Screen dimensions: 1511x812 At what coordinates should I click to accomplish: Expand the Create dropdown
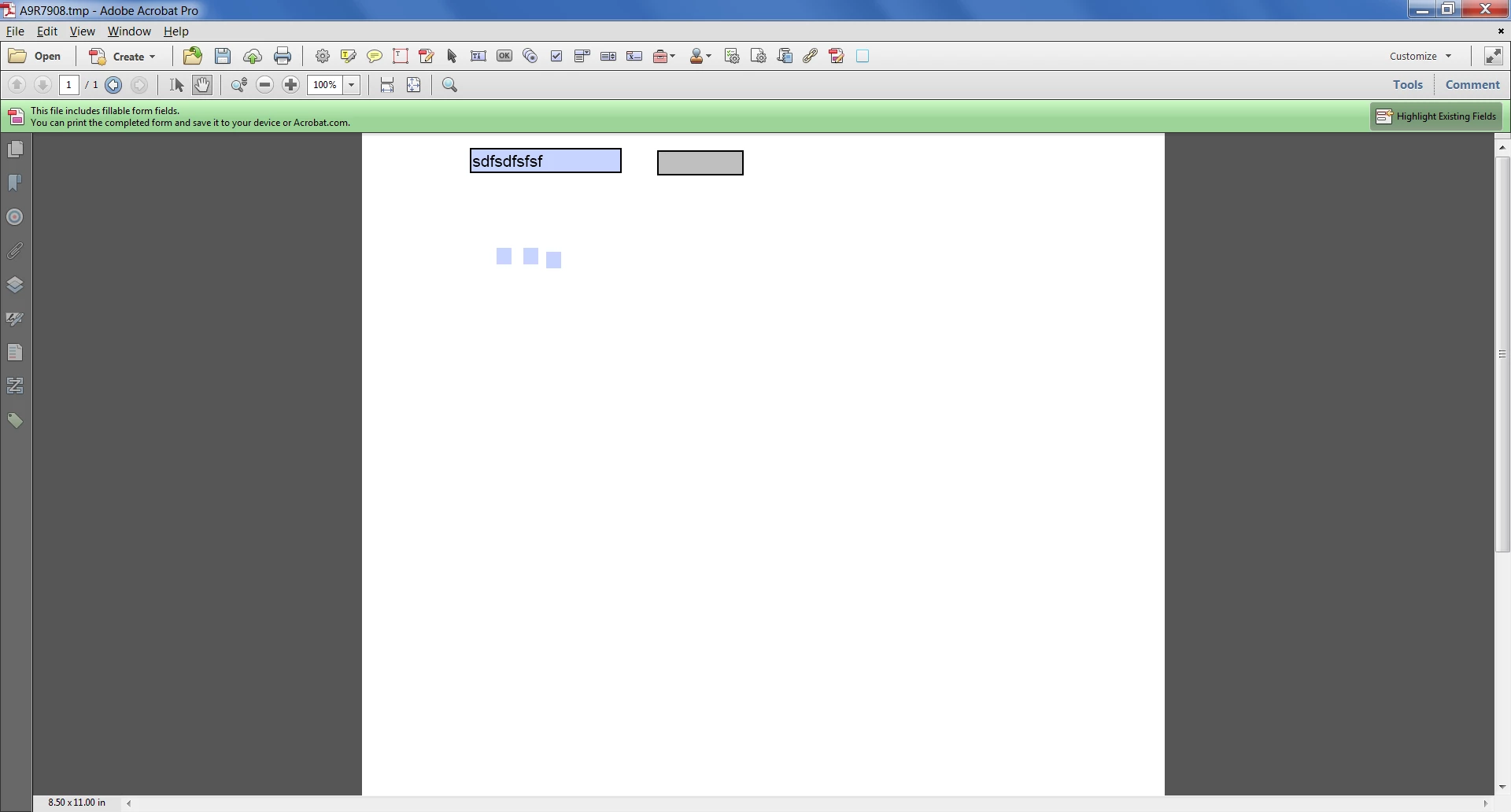click(123, 56)
